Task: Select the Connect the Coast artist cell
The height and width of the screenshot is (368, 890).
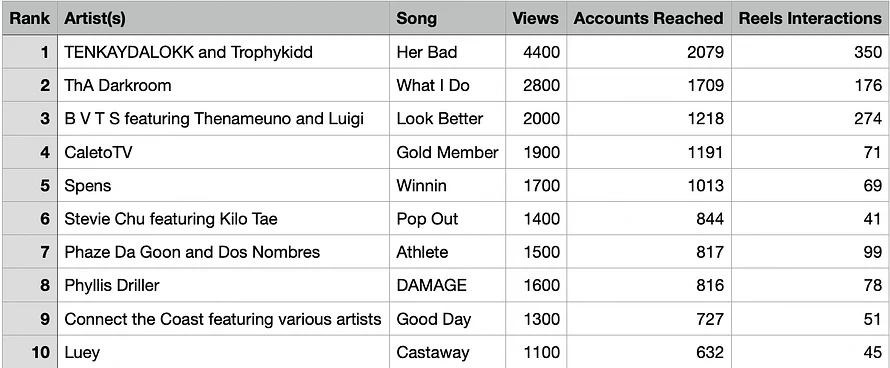Action: (x=224, y=319)
